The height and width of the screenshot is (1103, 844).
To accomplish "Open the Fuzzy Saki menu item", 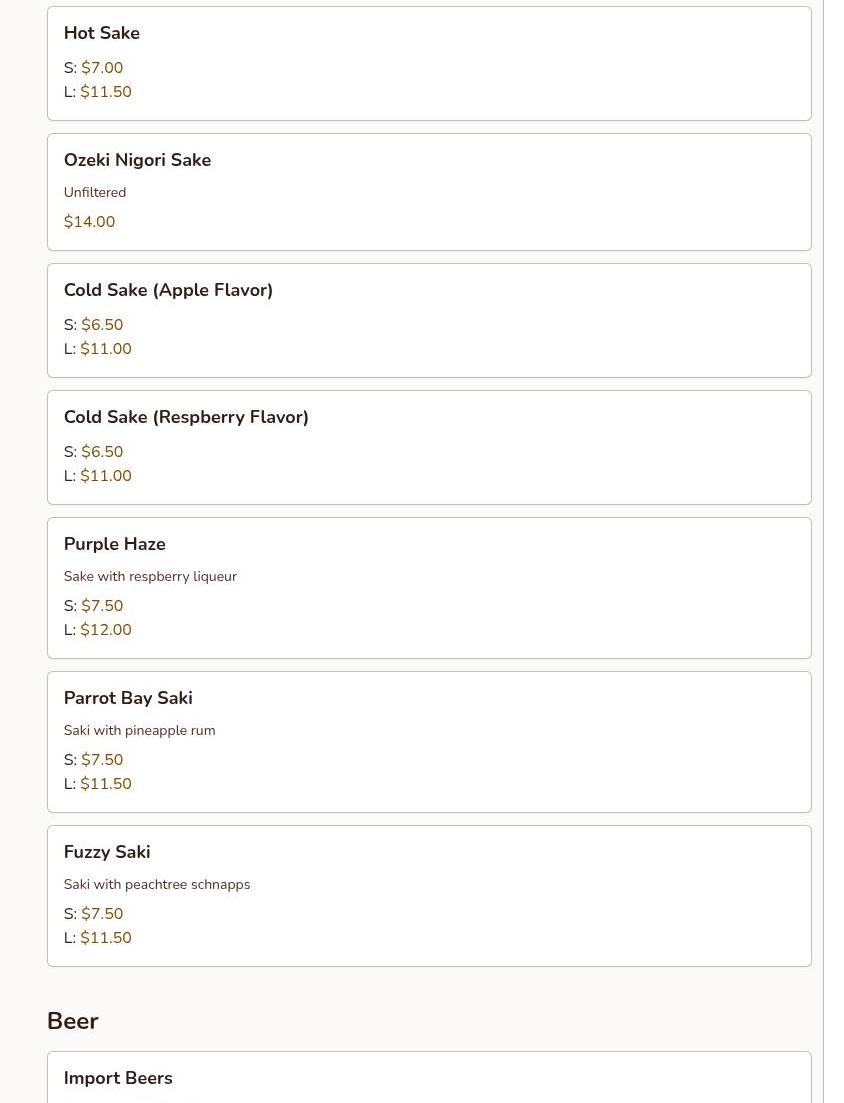I will 107,852.
